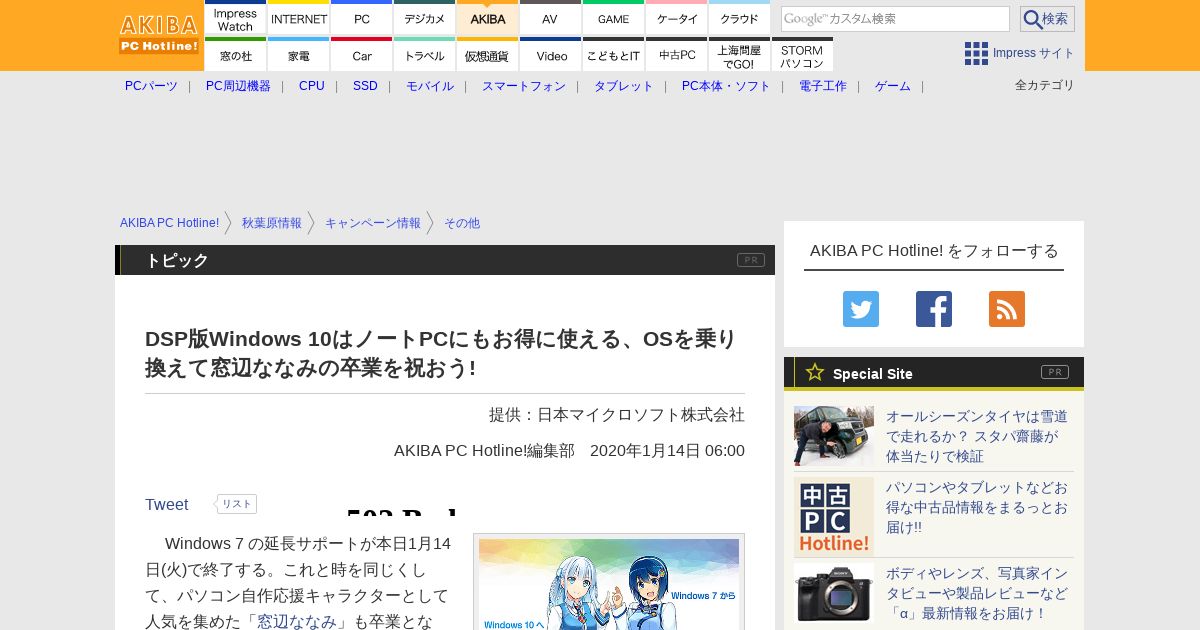This screenshot has width=1200, height=630.
Task: Open the STORM パソコン tab
Action: 802,55
